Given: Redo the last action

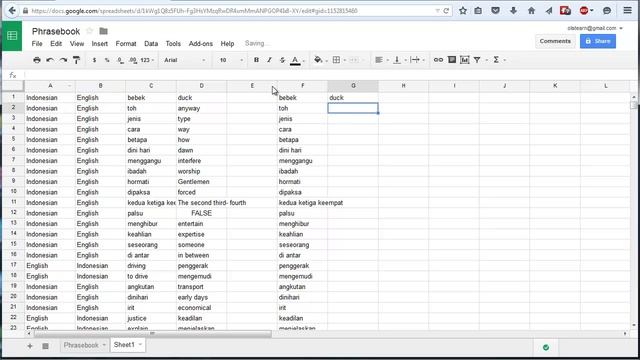Looking at the screenshot, I should [63, 60].
